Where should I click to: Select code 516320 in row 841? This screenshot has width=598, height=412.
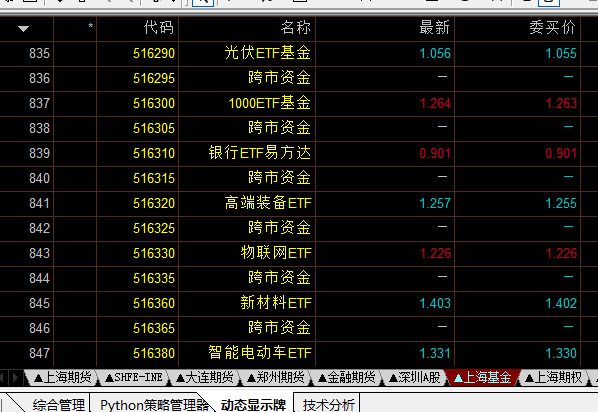[x=154, y=203]
